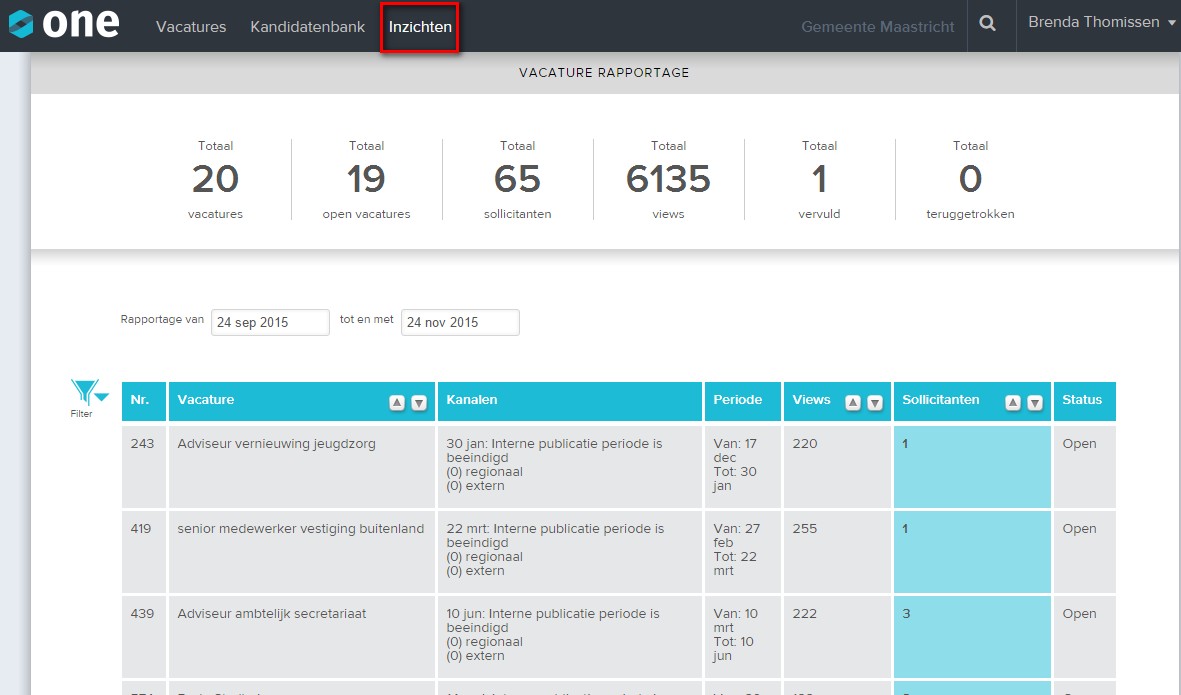
Task: Edit the Rapportage van start date field
Action: [x=270, y=322]
